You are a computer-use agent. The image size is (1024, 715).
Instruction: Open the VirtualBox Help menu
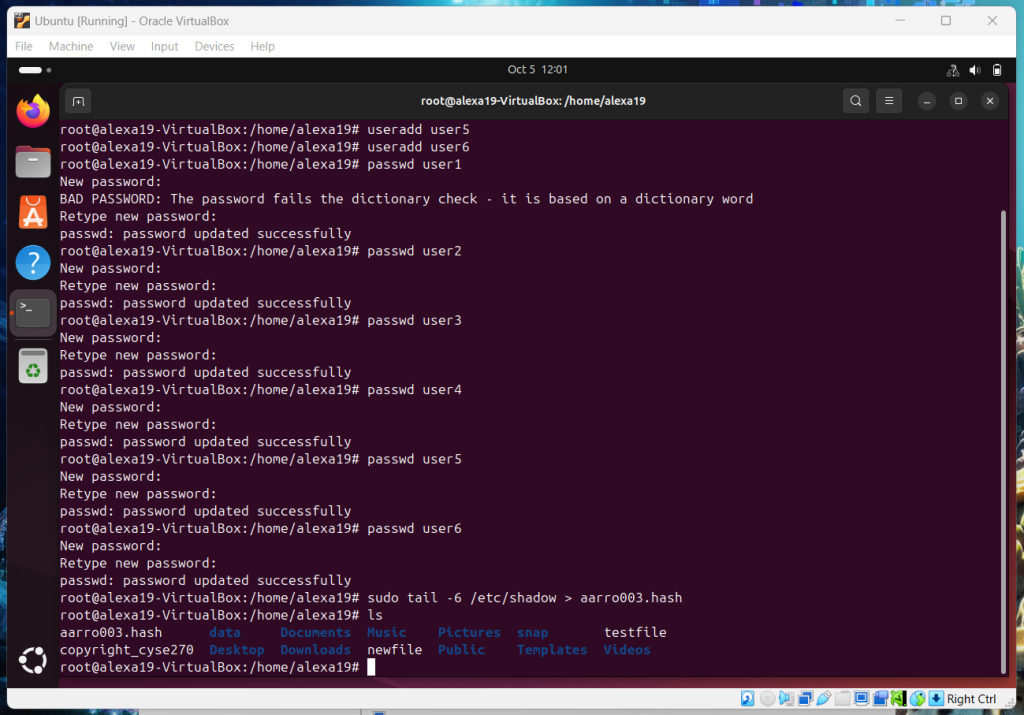262,46
